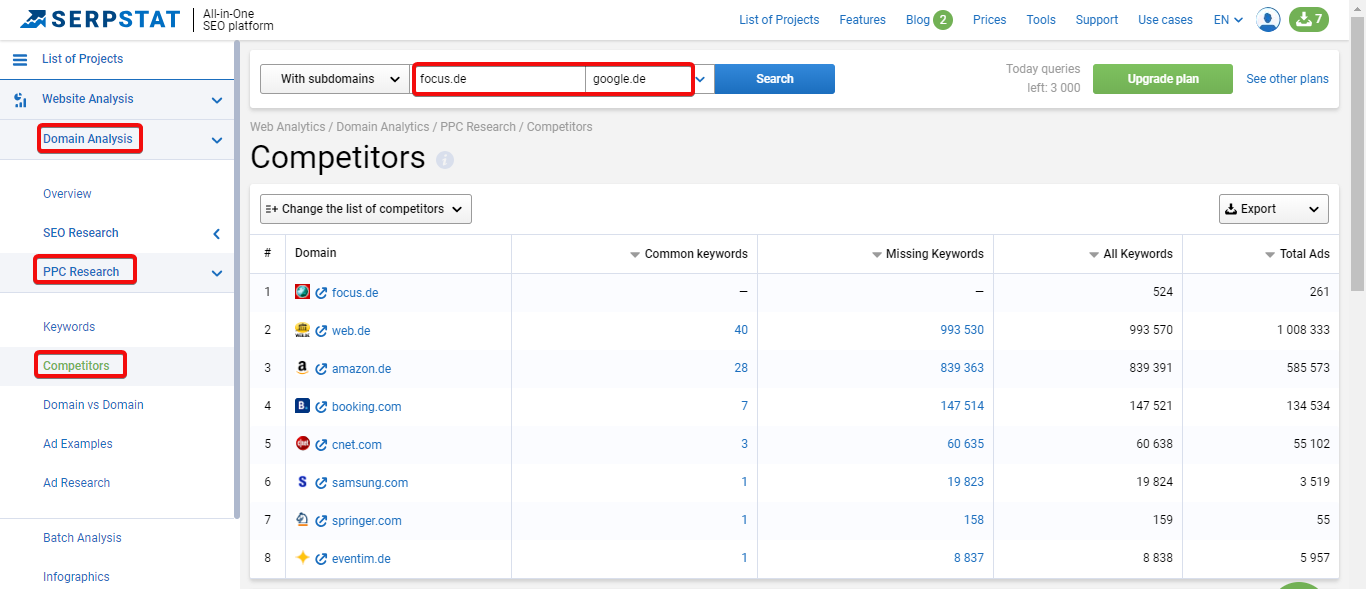Click the Upgrade plan button
1366x589 pixels.
[1163, 79]
